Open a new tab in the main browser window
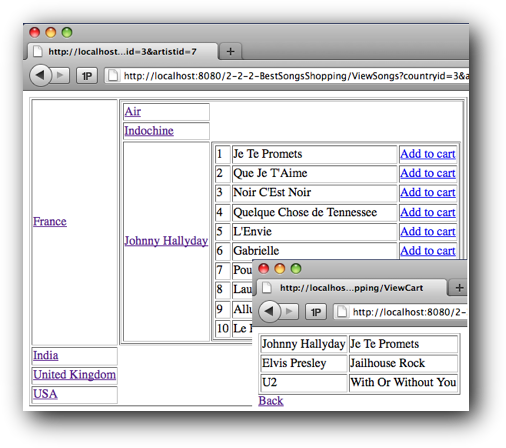Viewport: 506px width, 448px height. point(230,52)
